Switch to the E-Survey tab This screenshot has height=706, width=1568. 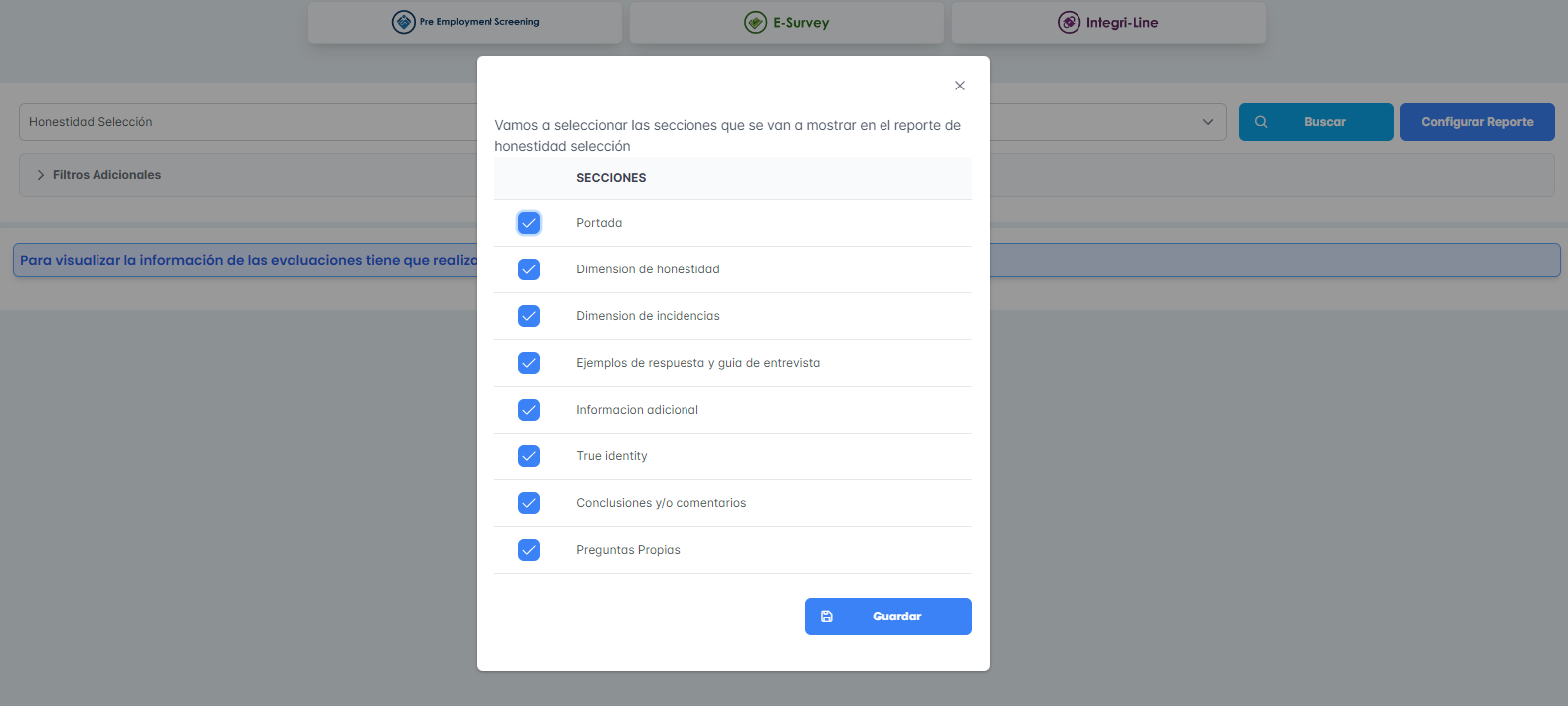pos(786,22)
